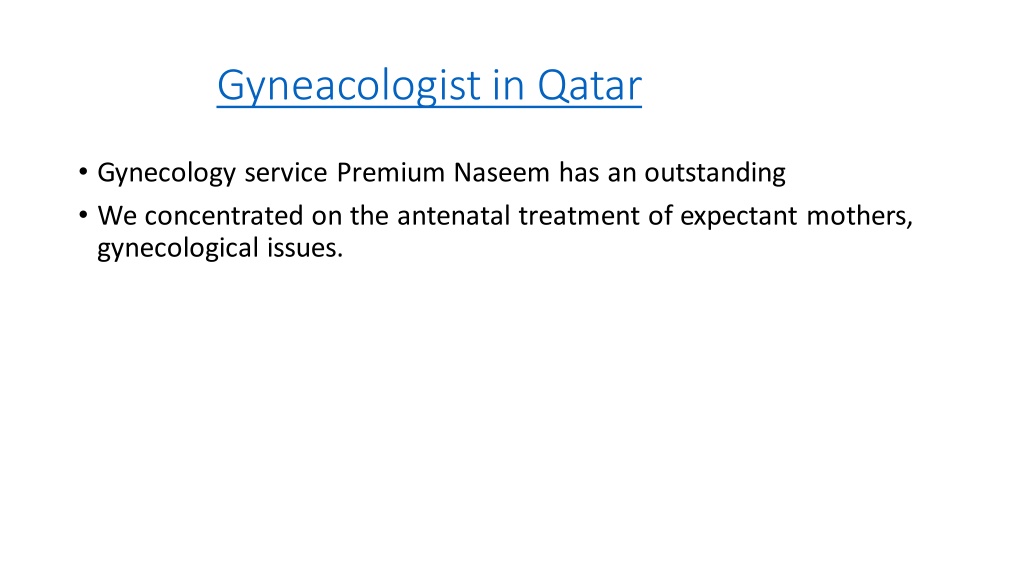Click the word issues on the last line

303,248
